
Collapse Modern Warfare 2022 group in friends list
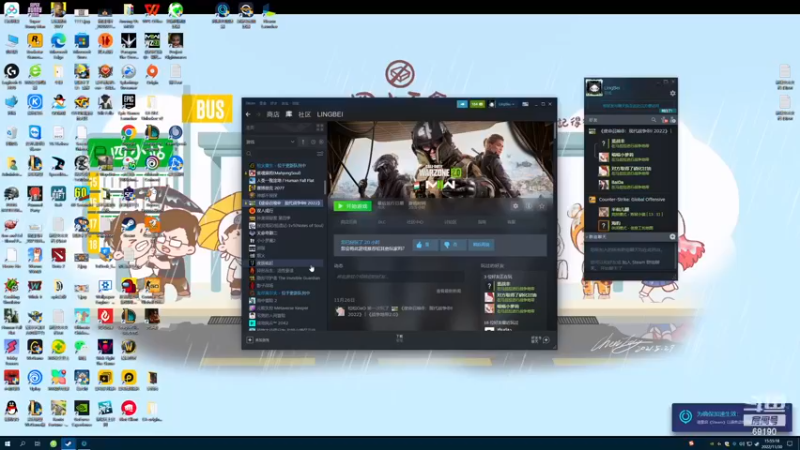coord(631,131)
